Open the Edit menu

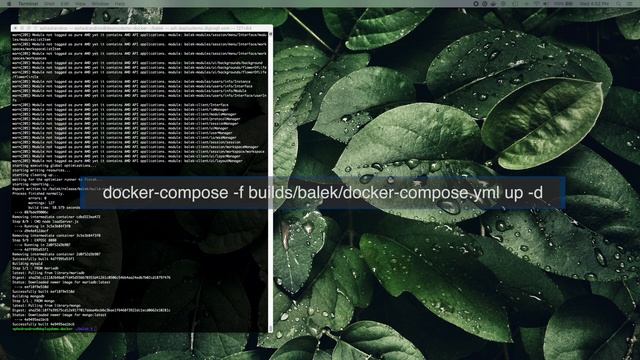point(65,3)
